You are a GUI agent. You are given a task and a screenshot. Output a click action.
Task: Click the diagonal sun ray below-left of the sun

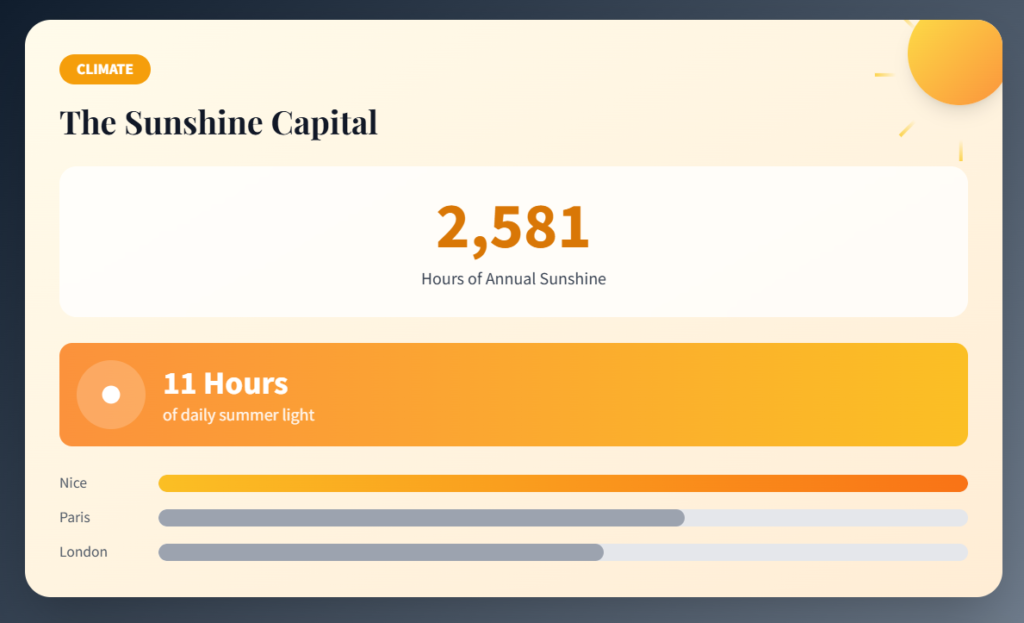[906, 129]
